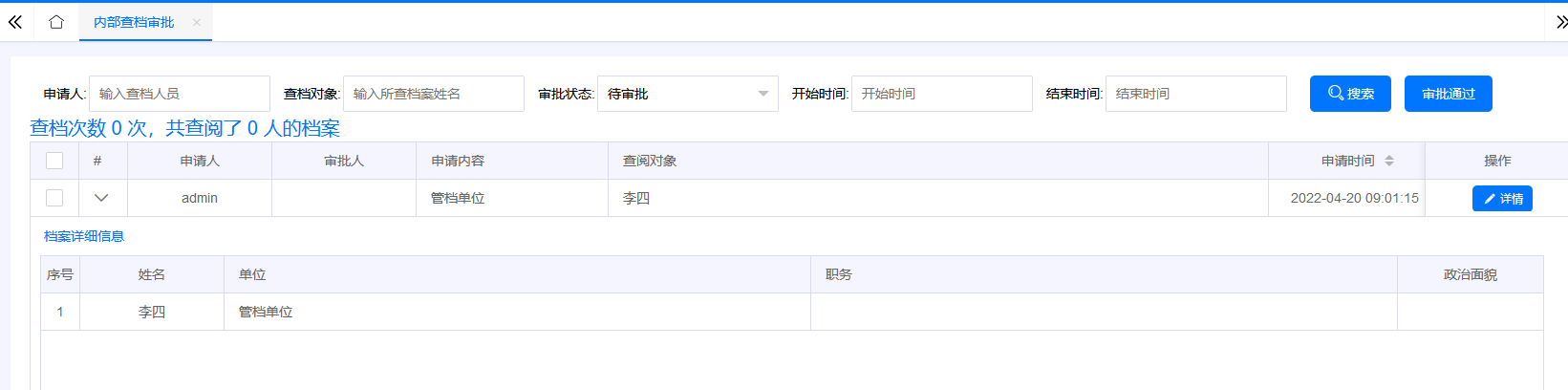The height and width of the screenshot is (390, 1568).
Task: Click the 档案详细信息 label
Action: point(84,236)
